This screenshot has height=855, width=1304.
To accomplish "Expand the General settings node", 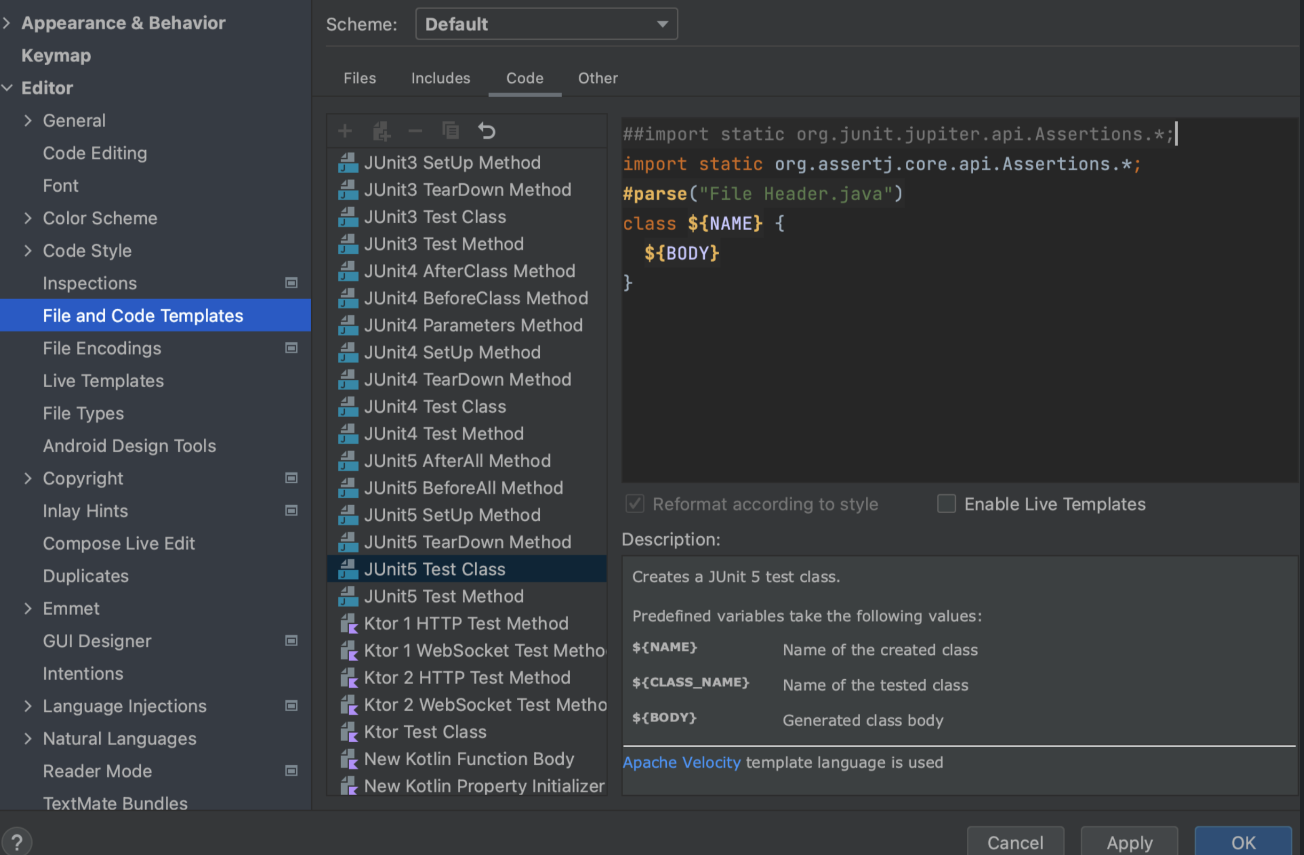I will point(28,121).
